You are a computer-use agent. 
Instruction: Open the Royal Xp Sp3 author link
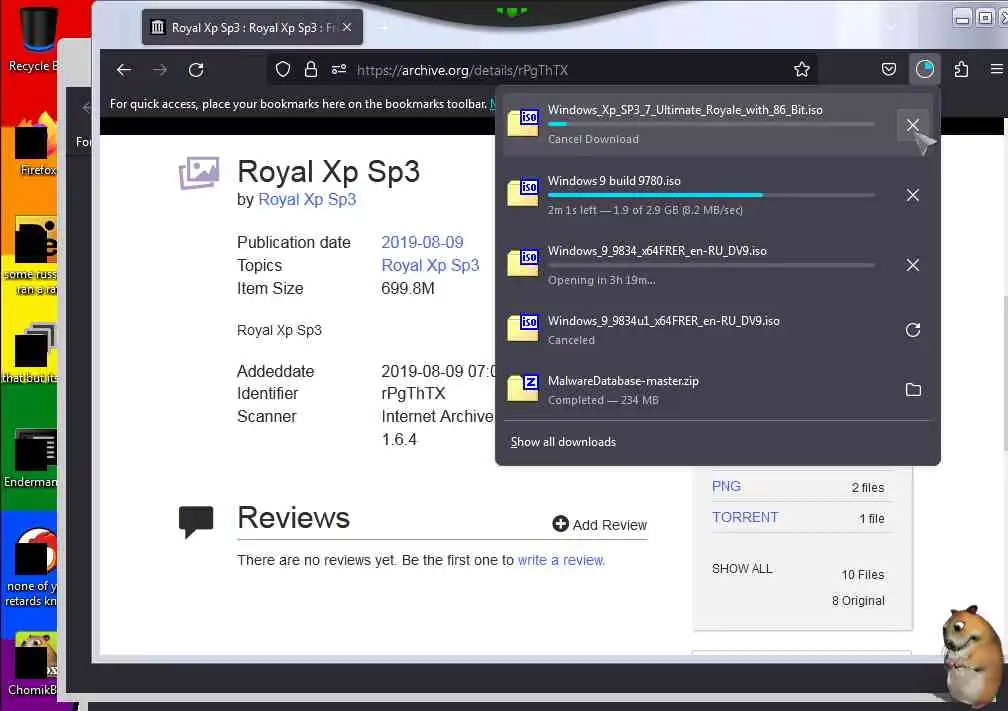point(307,199)
